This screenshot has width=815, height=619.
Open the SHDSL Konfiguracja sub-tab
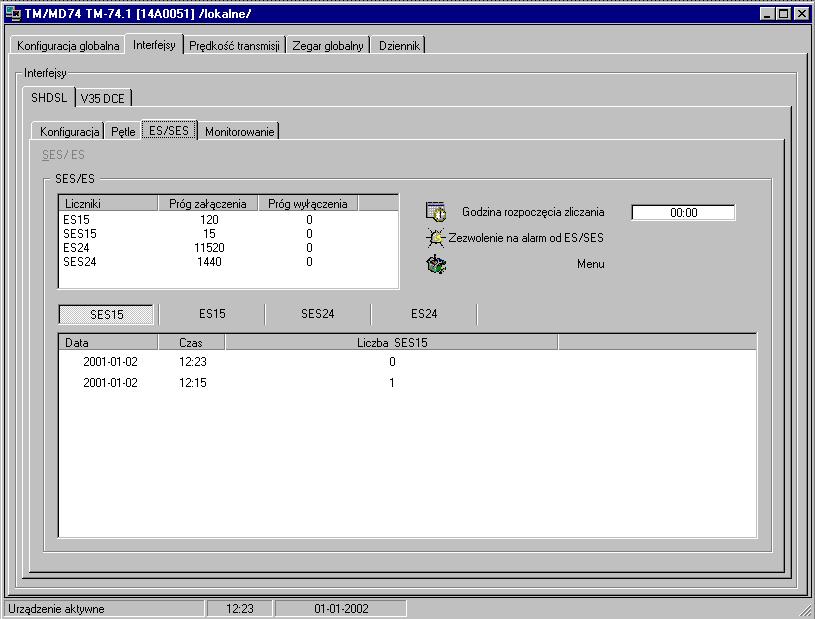[69, 131]
